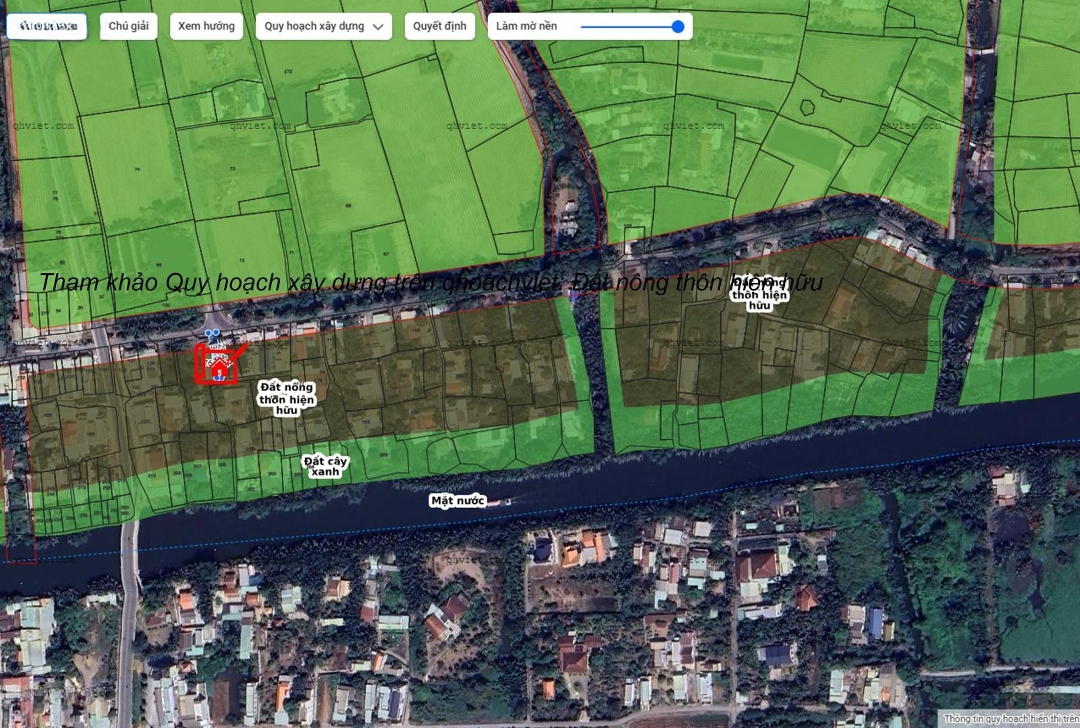The width and height of the screenshot is (1080, 728).
Task: Select the Đất cây xanh zone label
Action: click(325, 466)
